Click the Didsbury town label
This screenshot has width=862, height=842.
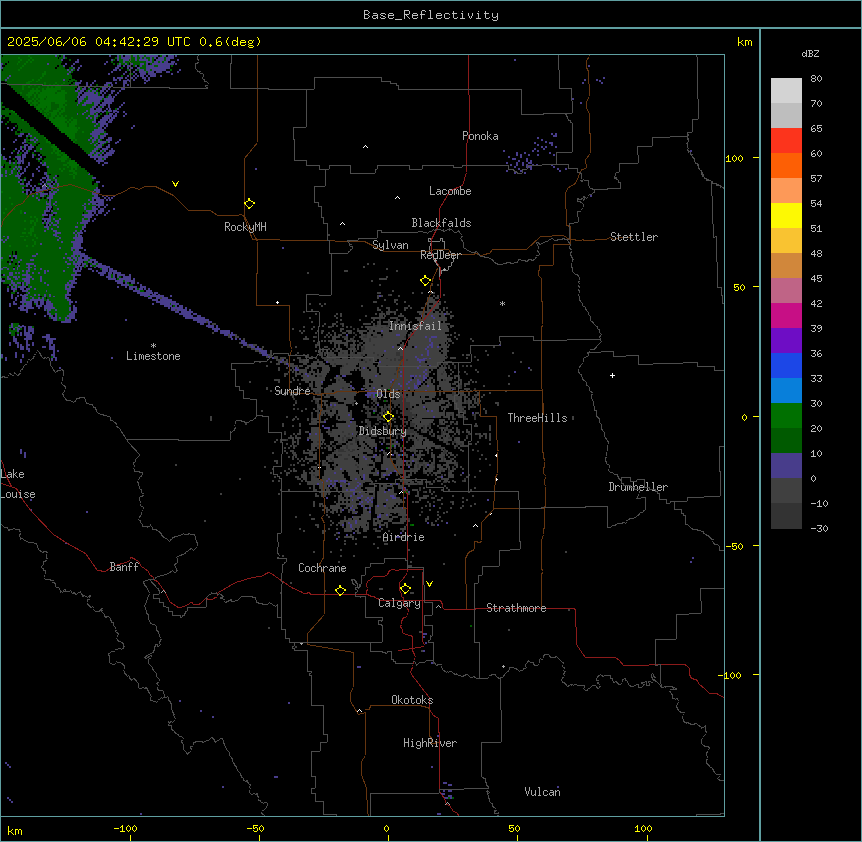click(x=383, y=431)
